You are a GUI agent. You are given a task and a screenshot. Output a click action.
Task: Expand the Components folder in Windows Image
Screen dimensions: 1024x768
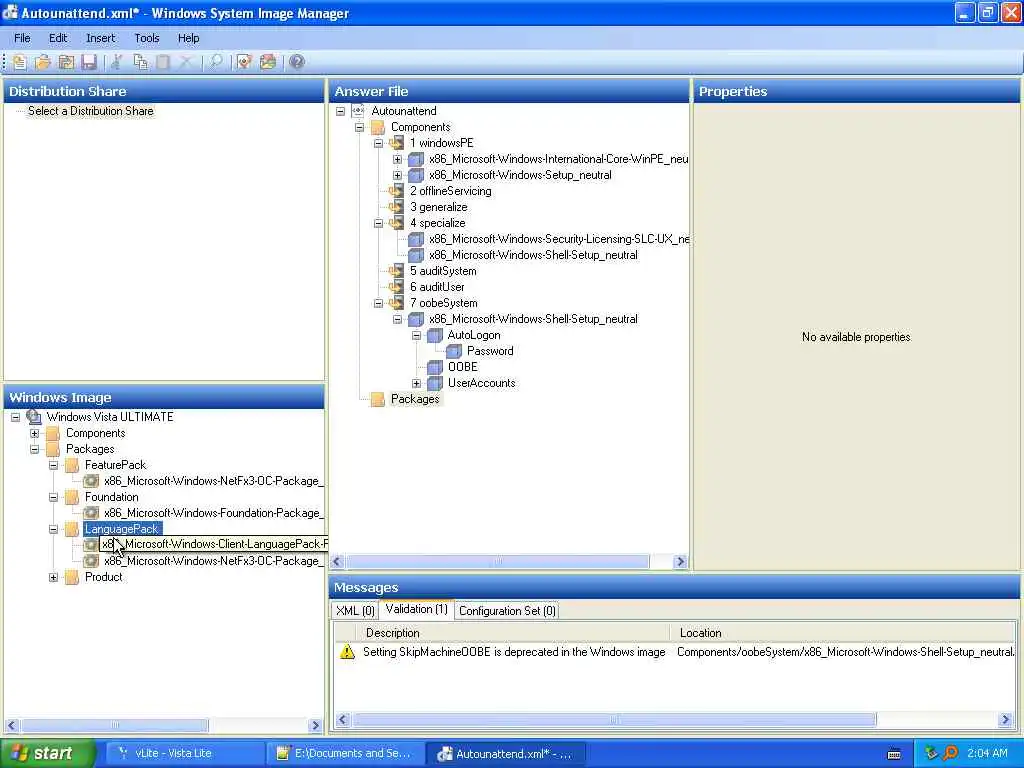[x=35, y=433]
